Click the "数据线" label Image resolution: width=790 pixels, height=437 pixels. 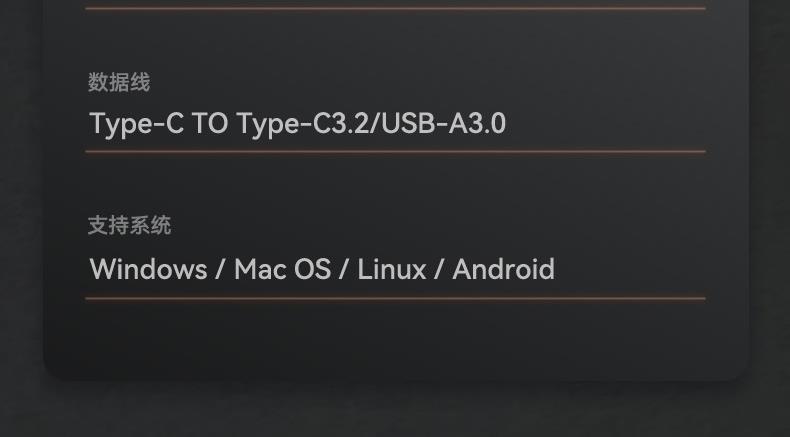click(119, 82)
